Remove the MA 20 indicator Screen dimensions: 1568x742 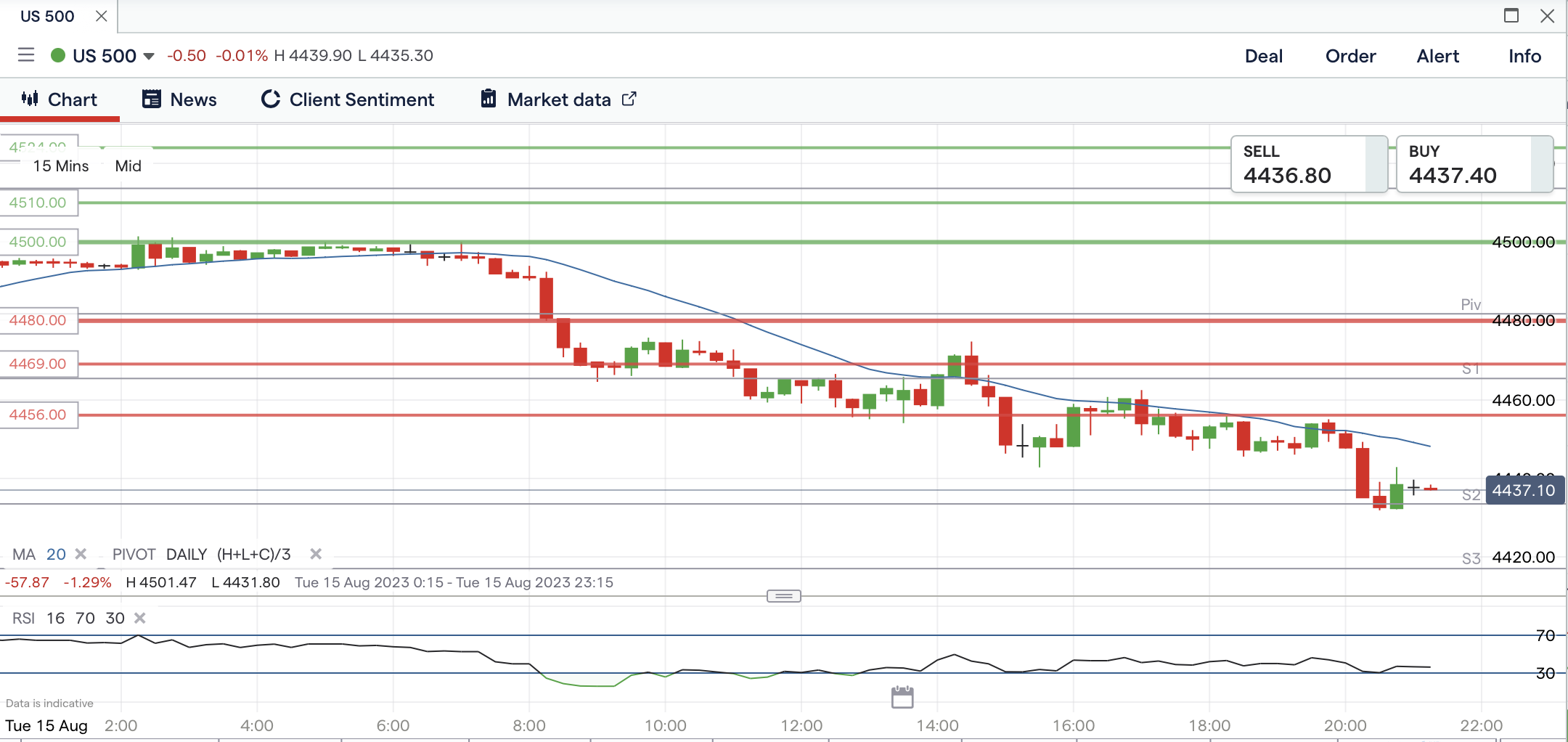click(x=81, y=554)
